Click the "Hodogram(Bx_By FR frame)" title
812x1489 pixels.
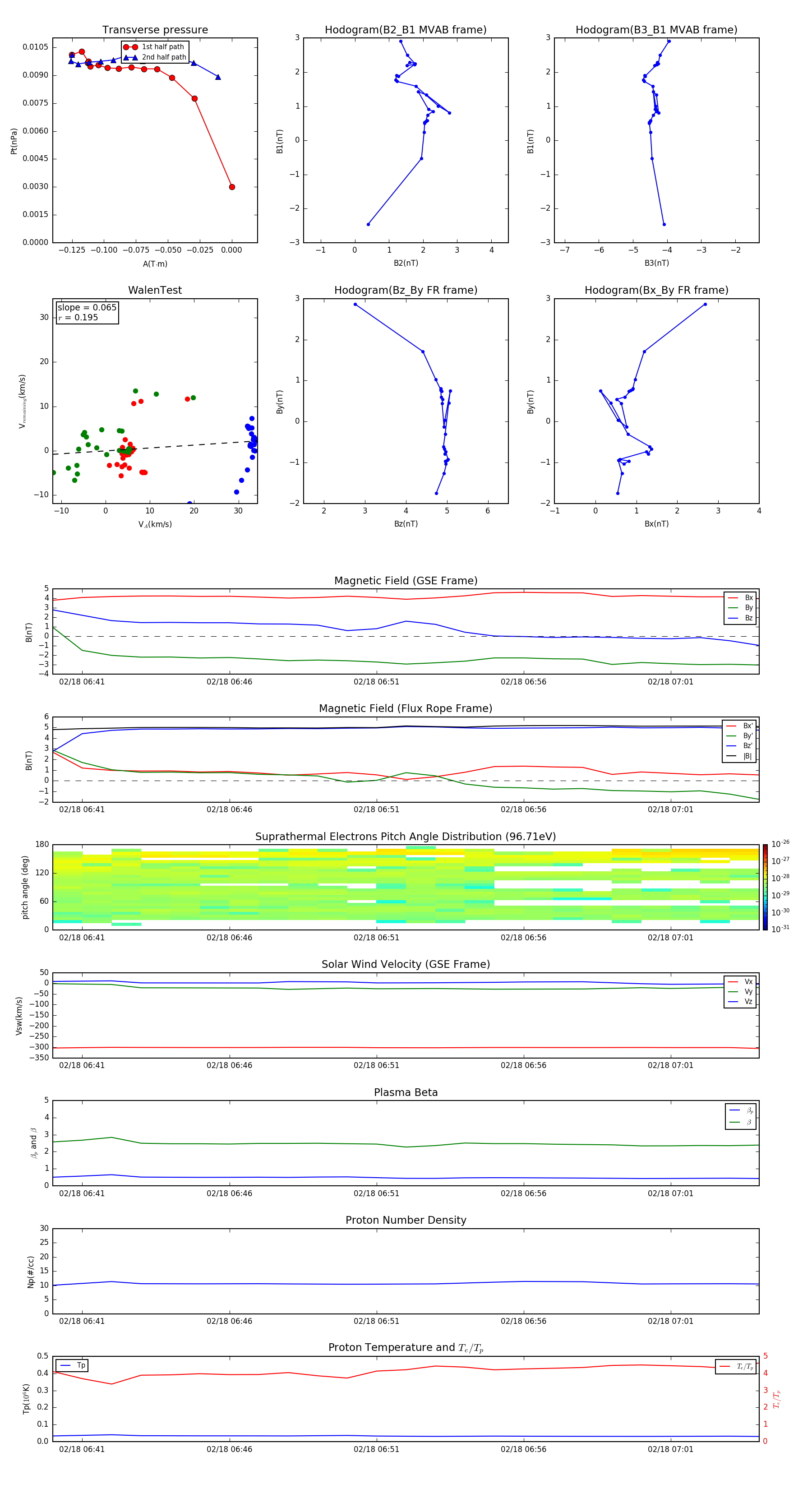(656, 290)
